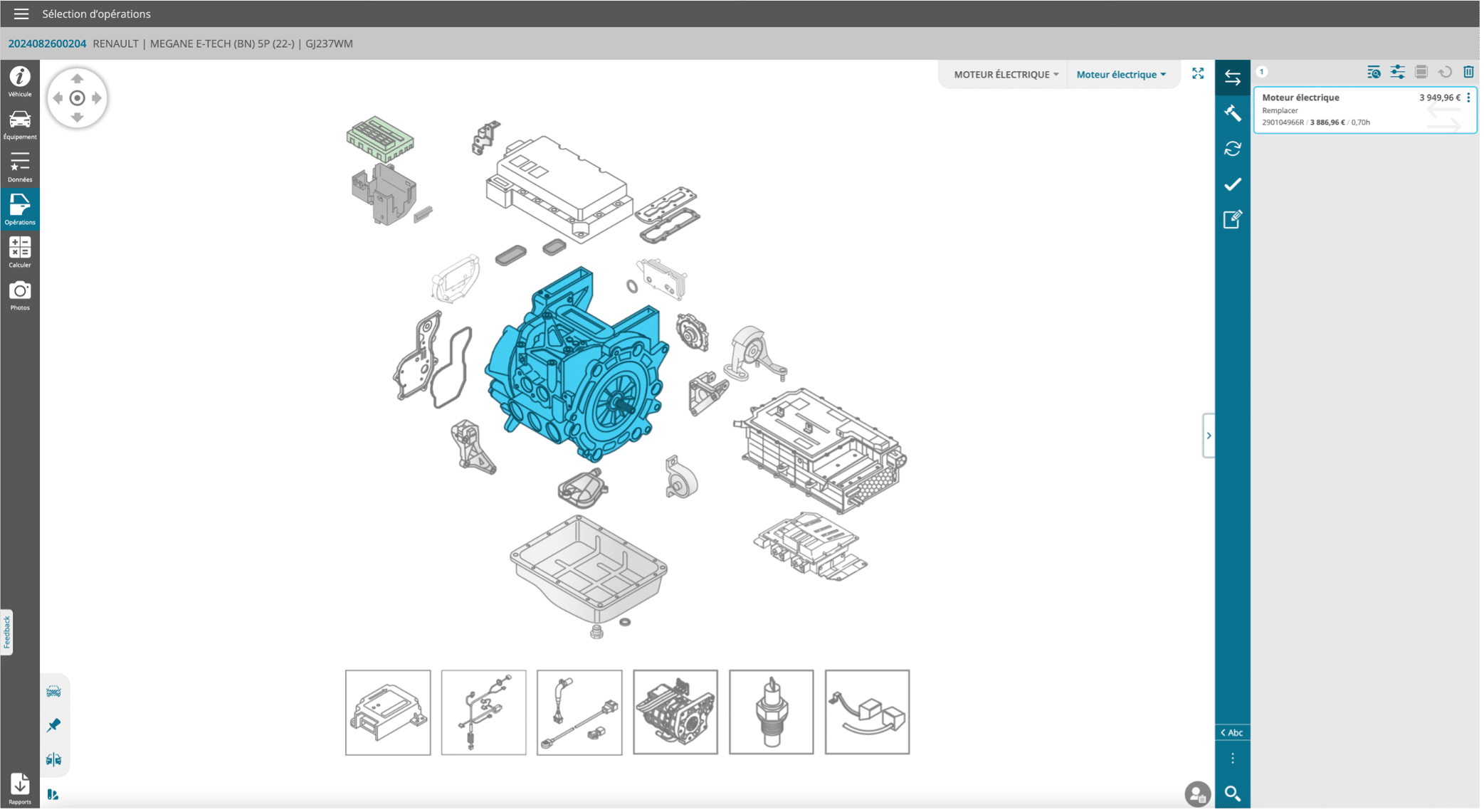Open Moteur électrique item options menu

pos(1468,97)
